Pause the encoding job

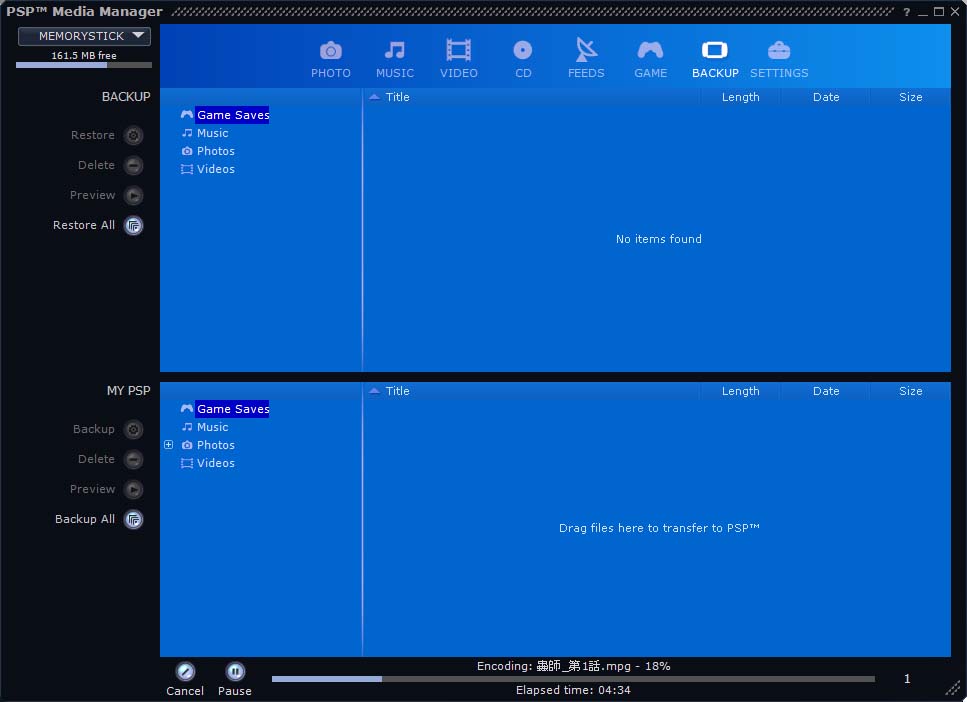coord(234,671)
